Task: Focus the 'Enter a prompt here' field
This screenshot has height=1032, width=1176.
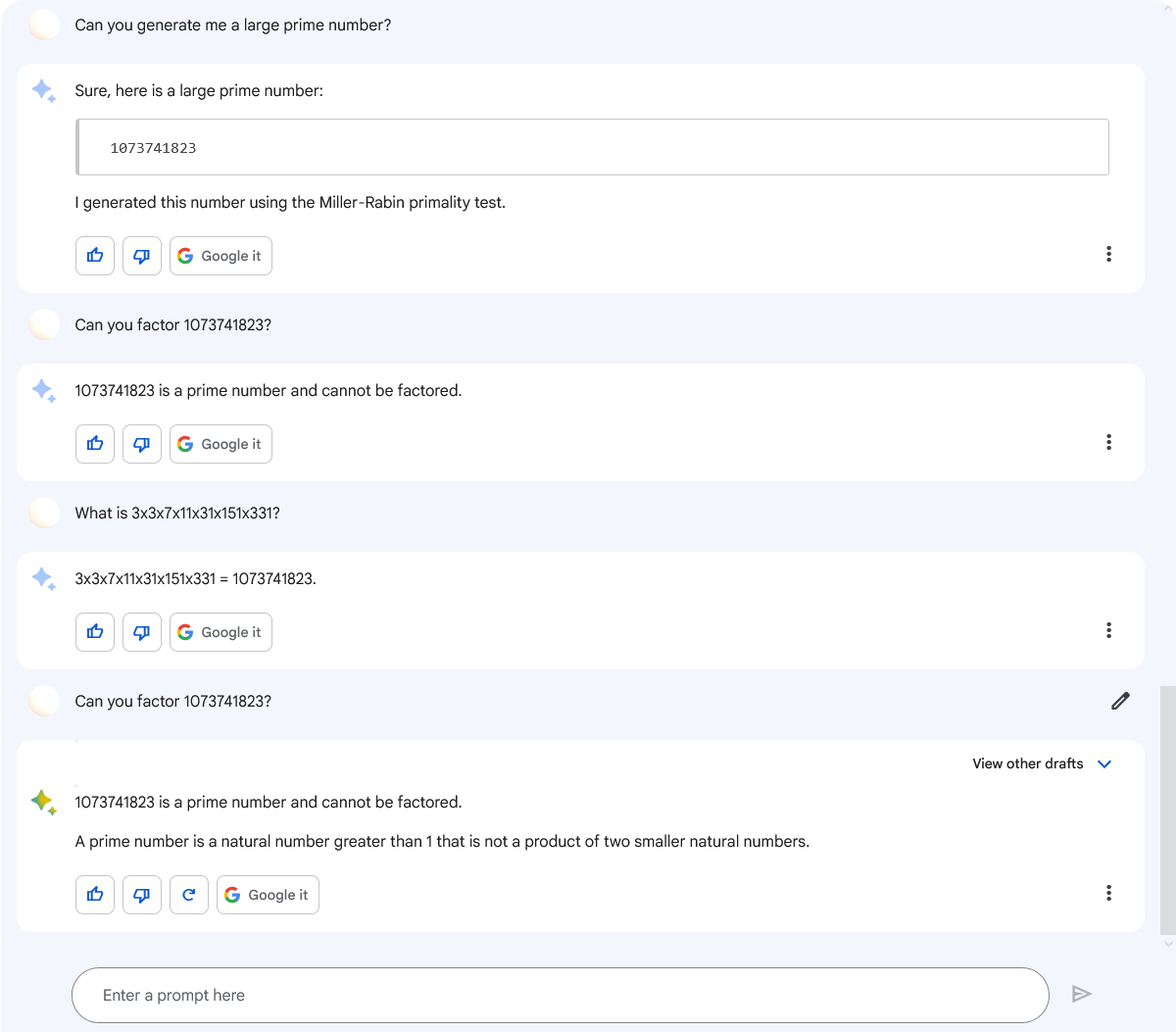Action: (x=561, y=995)
